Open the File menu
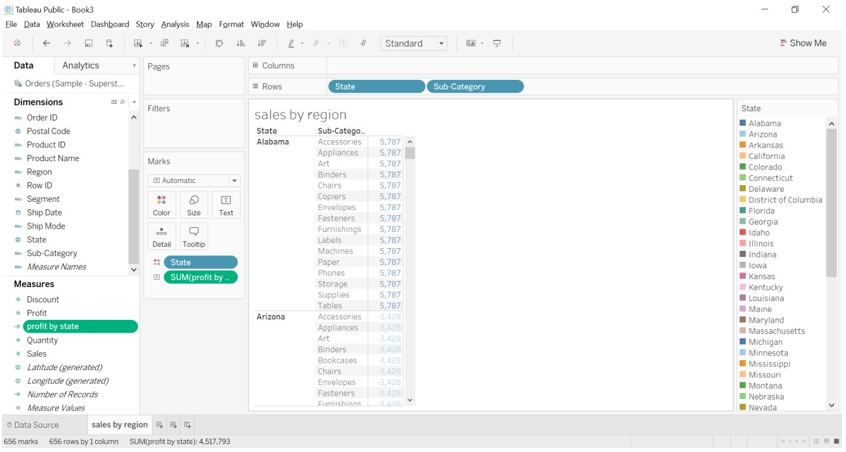Image resolution: width=846 pixels, height=452 pixels. (x=11, y=24)
